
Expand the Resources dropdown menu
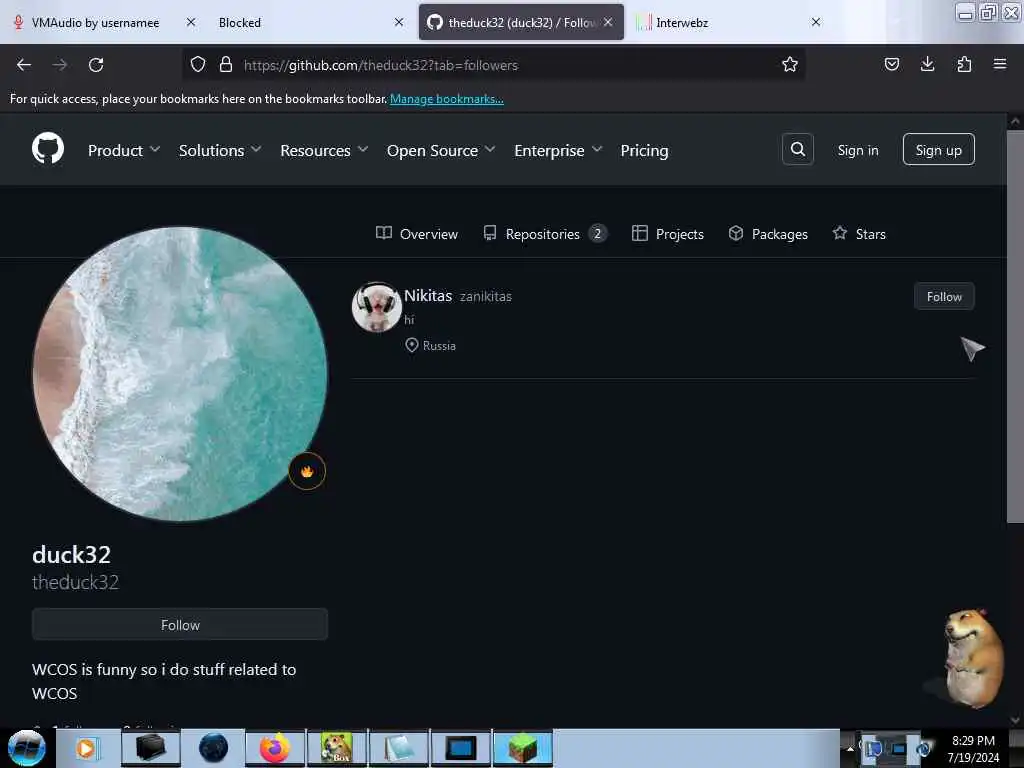pyautogui.click(x=324, y=150)
